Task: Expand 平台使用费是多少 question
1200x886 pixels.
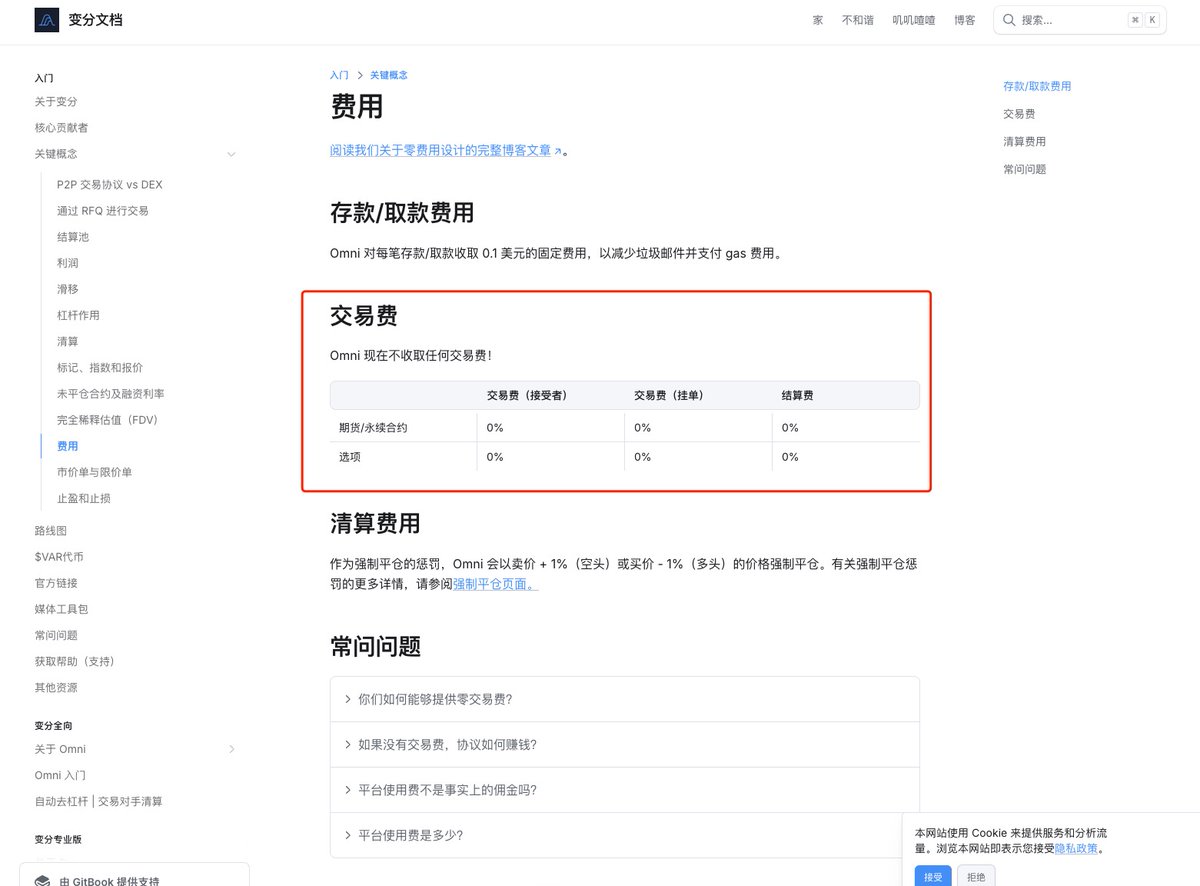Action: click(x=625, y=835)
